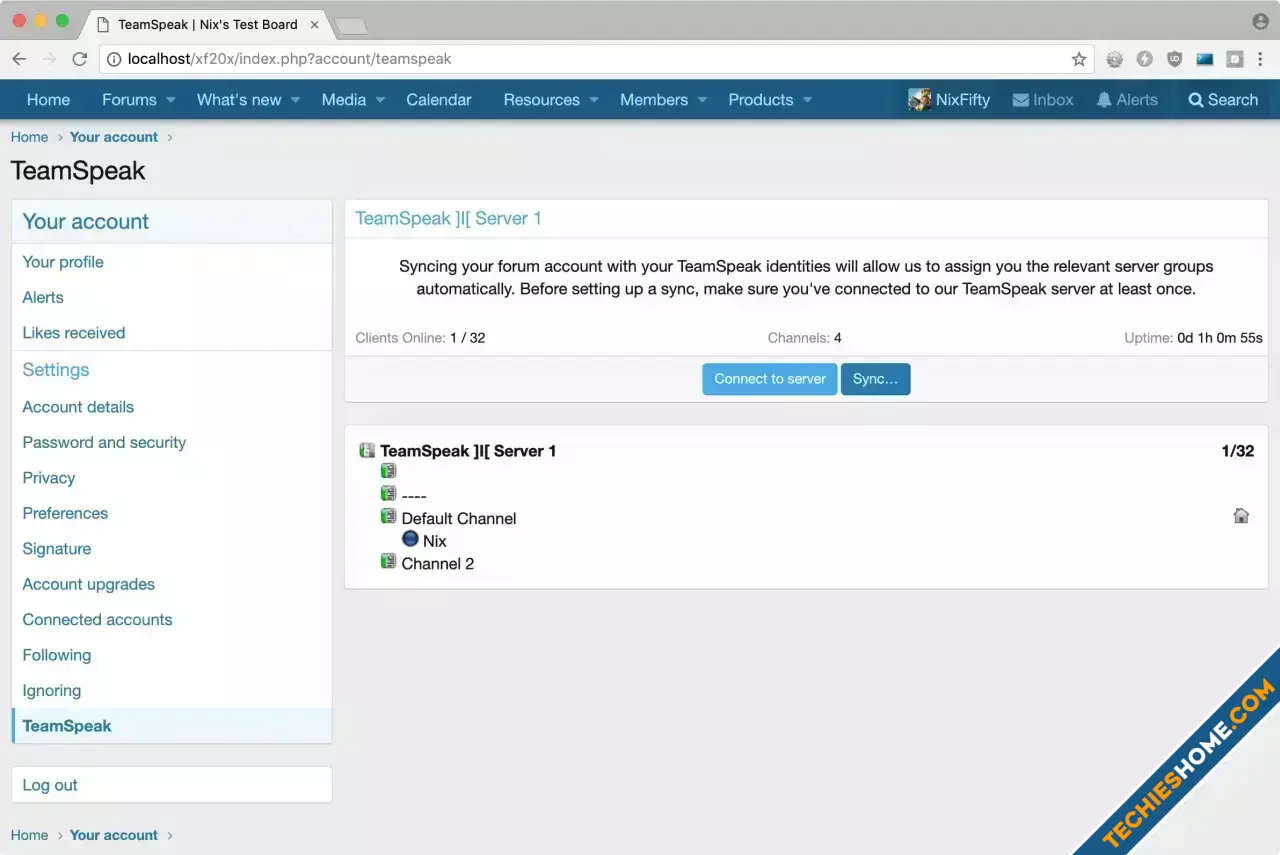This screenshot has height=855, width=1280.
Task: Open Media in the navigation bar
Action: [x=344, y=100]
